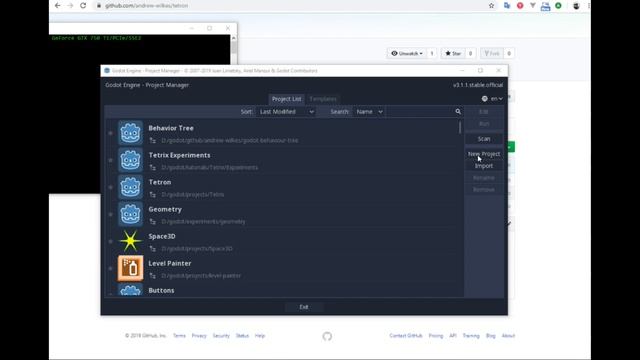This screenshot has width=640, height=360.
Task: Click the Rename button
Action: coord(484,178)
